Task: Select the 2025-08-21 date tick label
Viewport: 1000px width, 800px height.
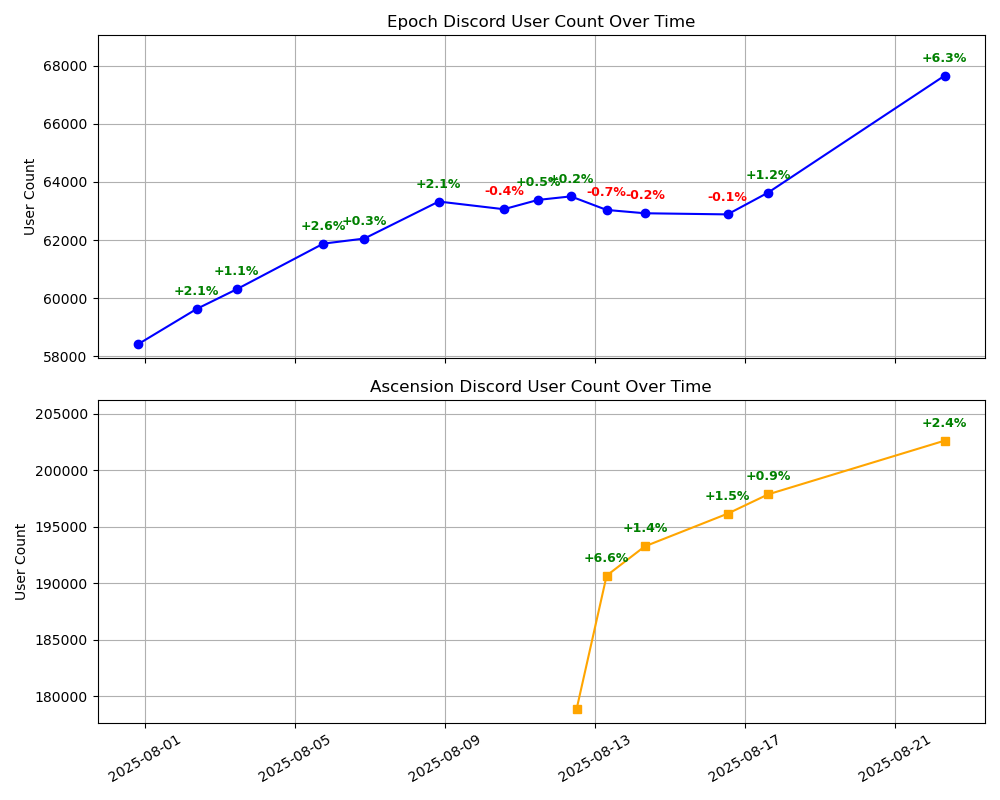Action: (895, 758)
